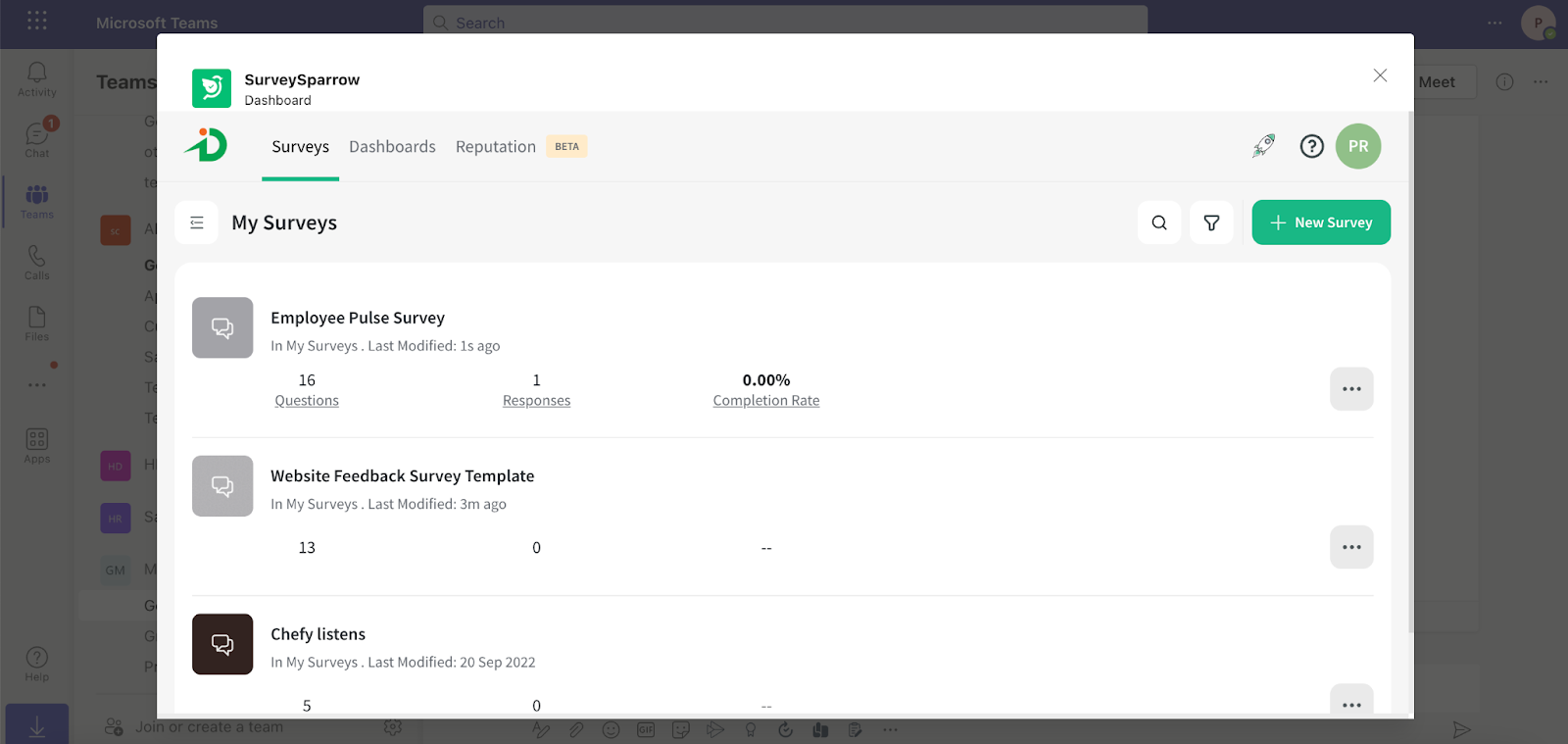Click the Chefy listens dark survey icon
The image size is (1568, 744).
point(222,644)
